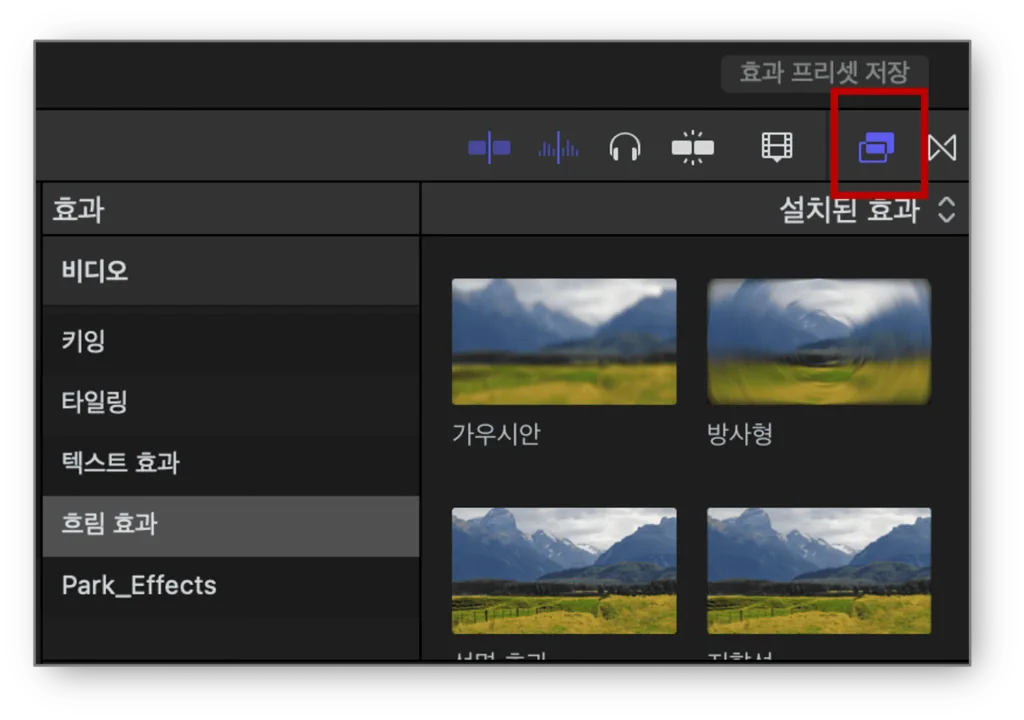The height and width of the screenshot is (720, 1024).
Task: Click the 가우시안 blur effect thumbnail
Action: click(x=564, y=342)
